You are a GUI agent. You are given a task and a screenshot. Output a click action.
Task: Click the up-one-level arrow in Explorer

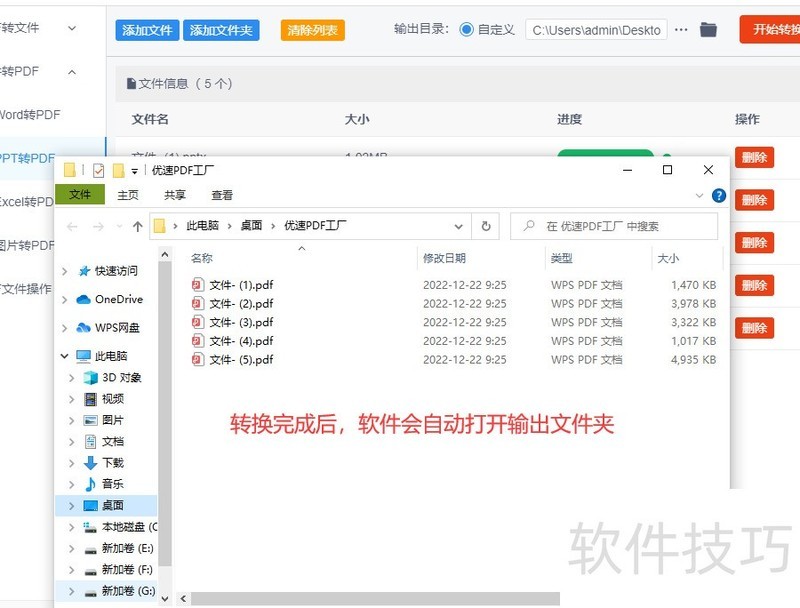click(x=137, y=226)
